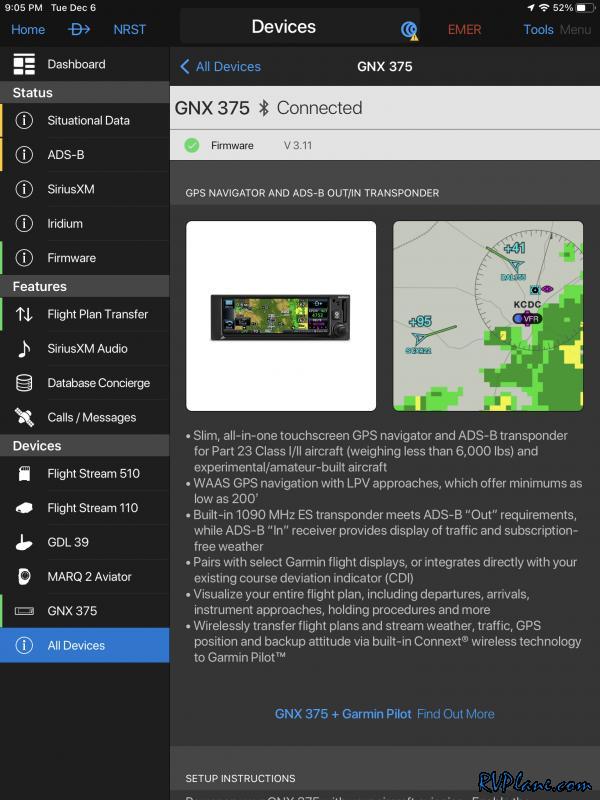View the GNX 375 product photo
The width and height of the screenshot is (600, 800).
(x=281, y=316)
